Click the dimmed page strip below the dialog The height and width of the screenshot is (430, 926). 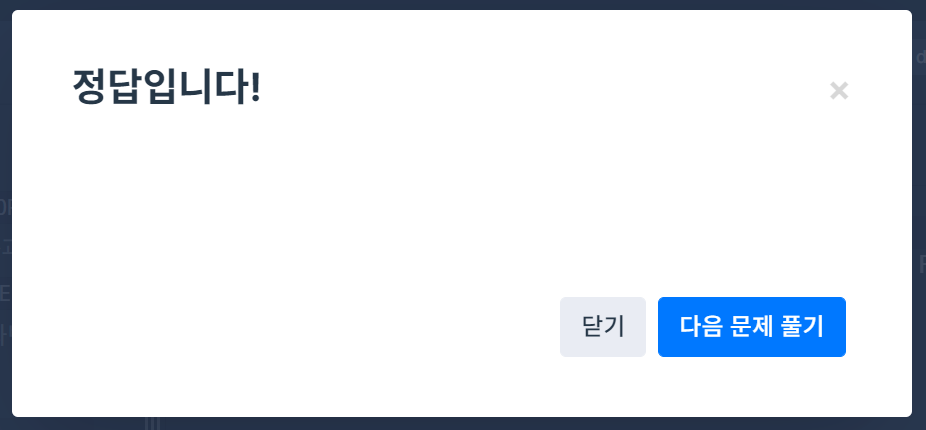tap(463, 424)
